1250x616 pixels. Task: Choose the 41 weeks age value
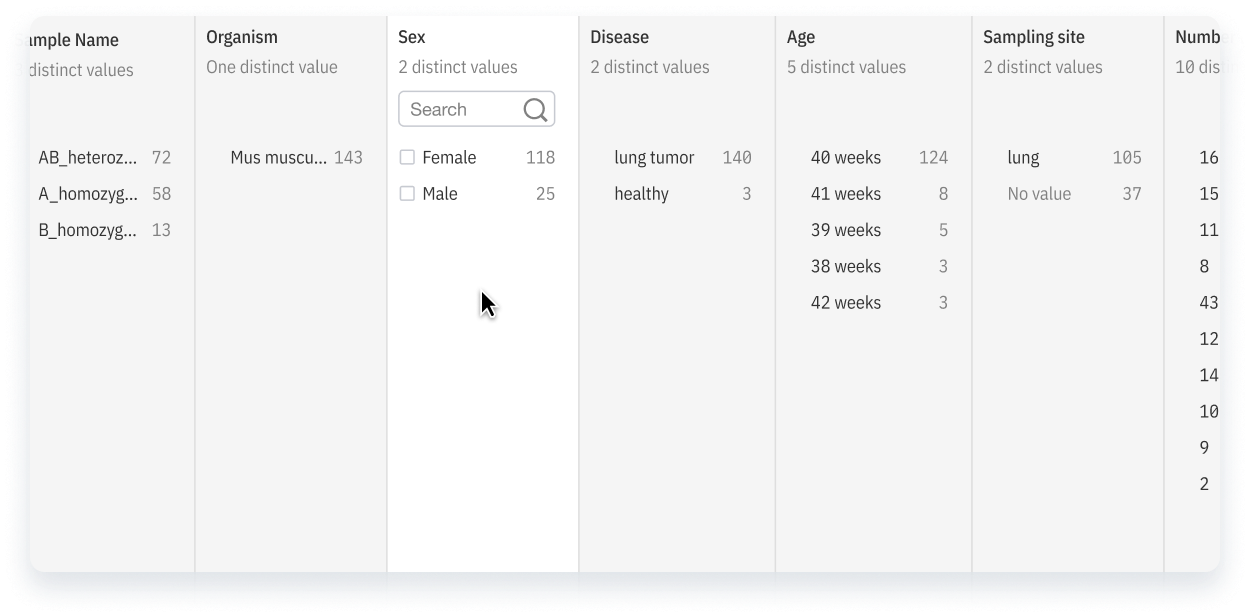(846, 194)
